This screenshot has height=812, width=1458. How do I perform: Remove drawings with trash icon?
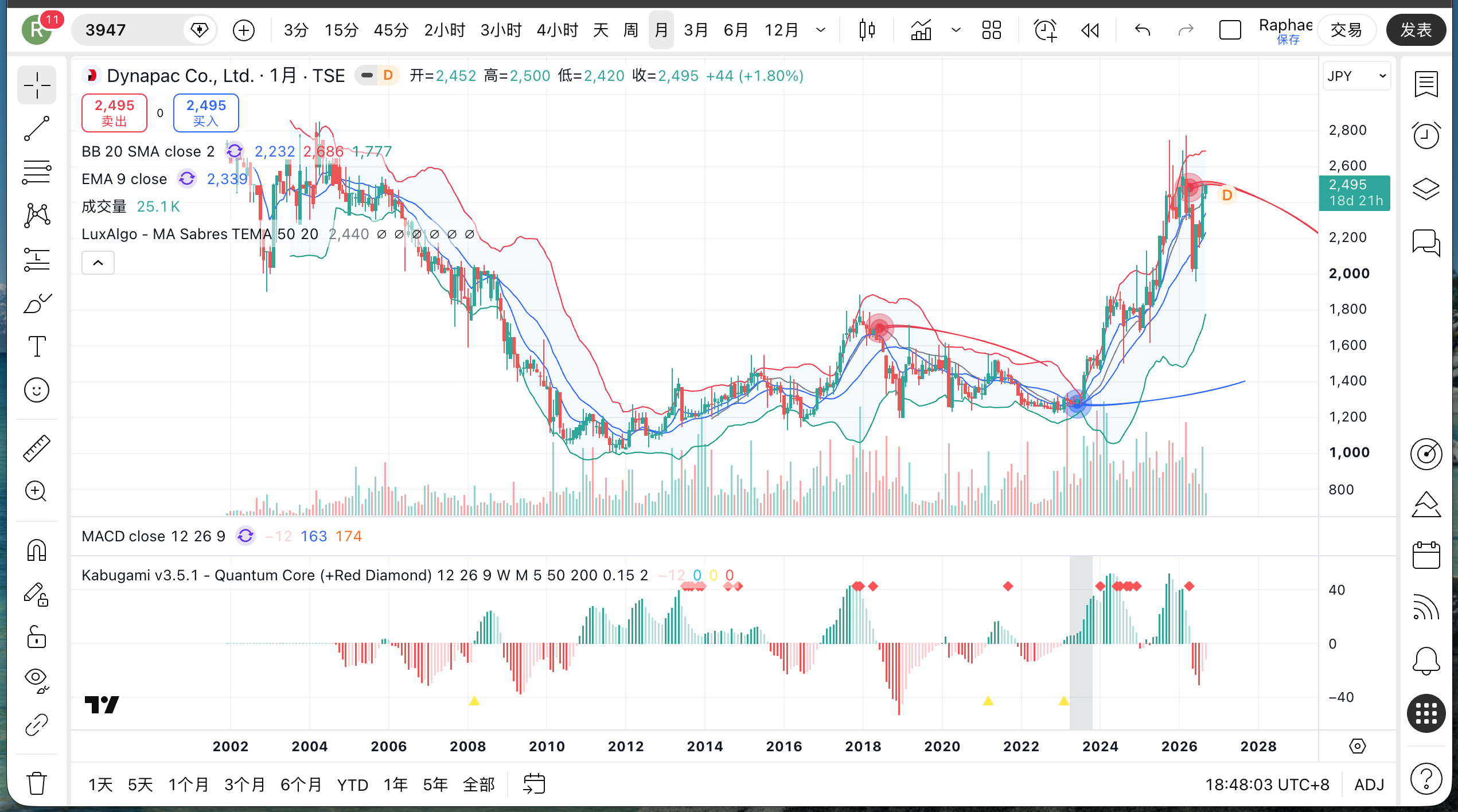[37, 783]
